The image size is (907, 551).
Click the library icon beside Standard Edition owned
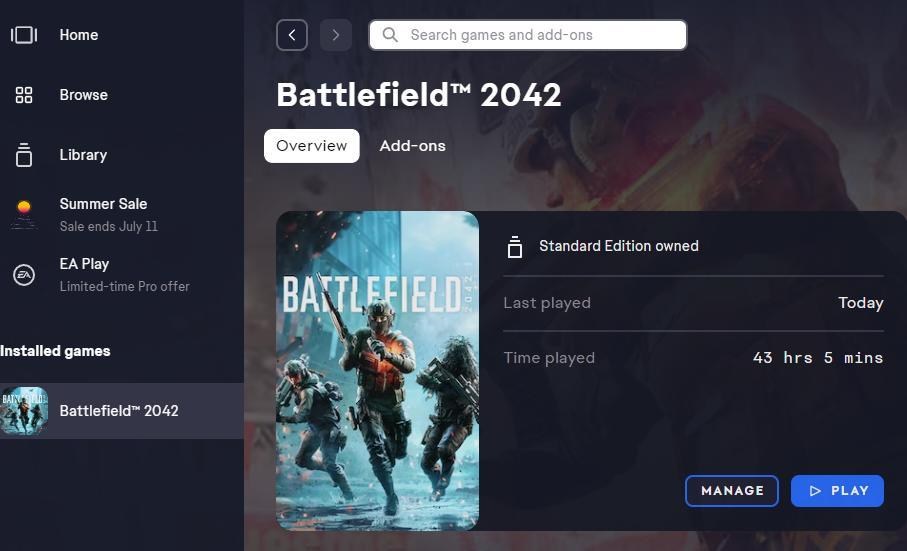[515, 247]
